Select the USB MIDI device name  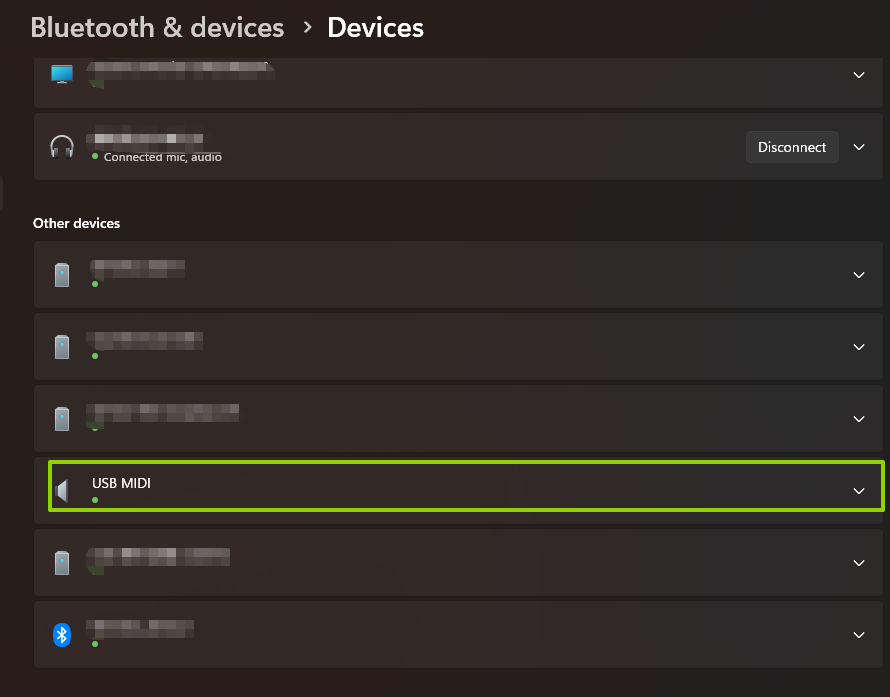[x=122, y=484]
